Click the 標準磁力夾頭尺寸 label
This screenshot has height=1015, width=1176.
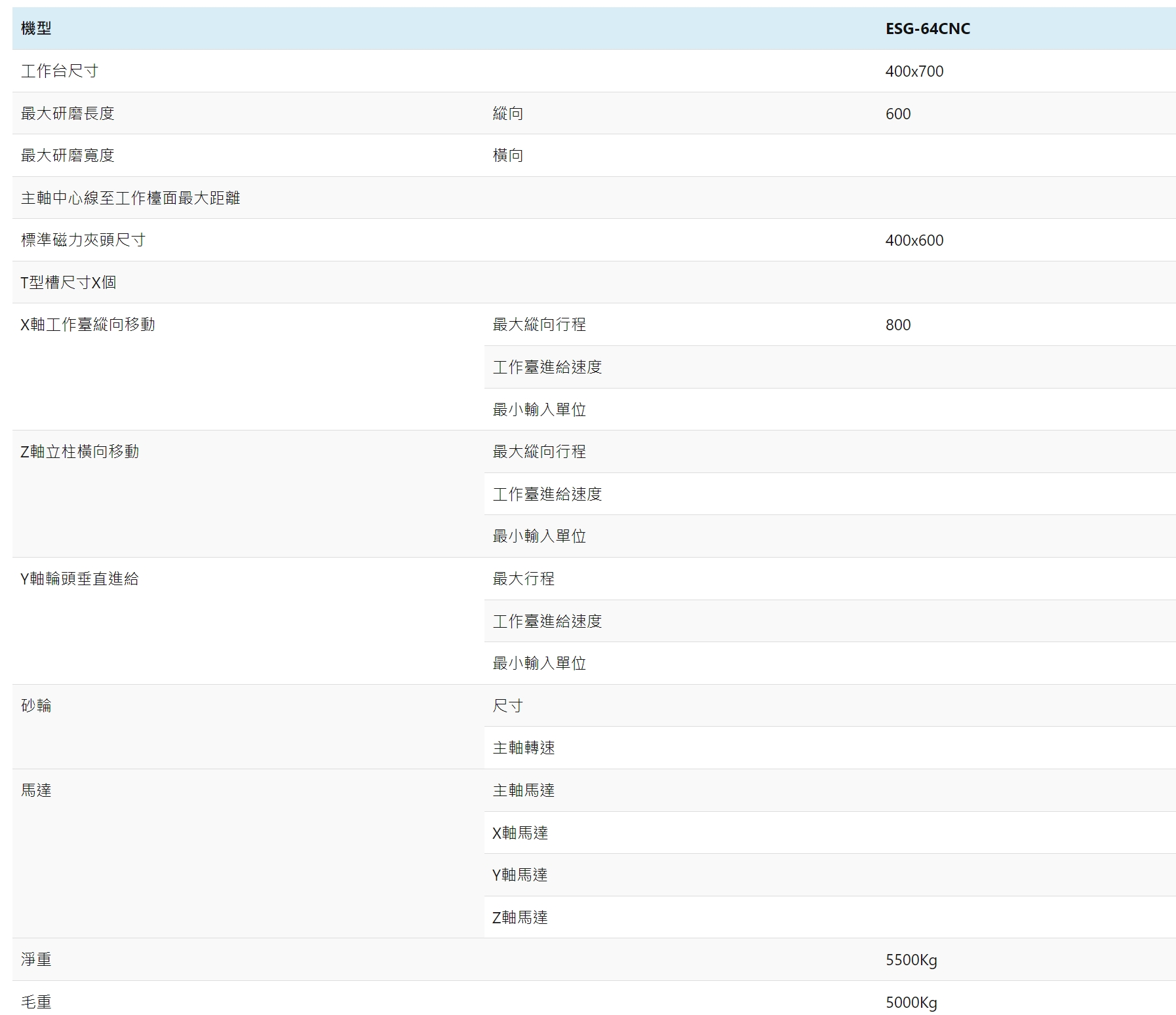coord(83,240)
